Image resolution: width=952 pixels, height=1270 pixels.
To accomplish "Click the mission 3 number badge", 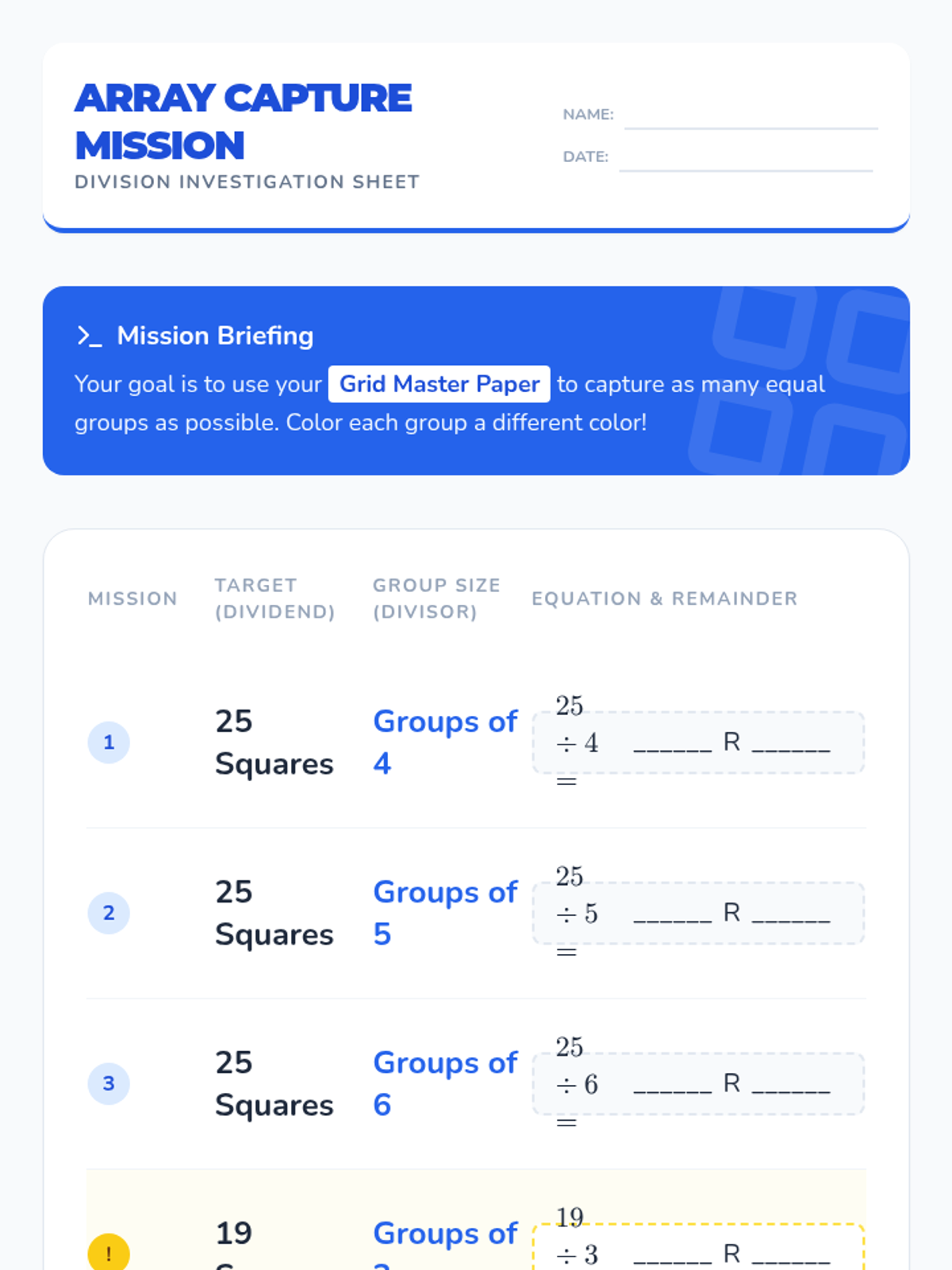I will coord(109,1083).
